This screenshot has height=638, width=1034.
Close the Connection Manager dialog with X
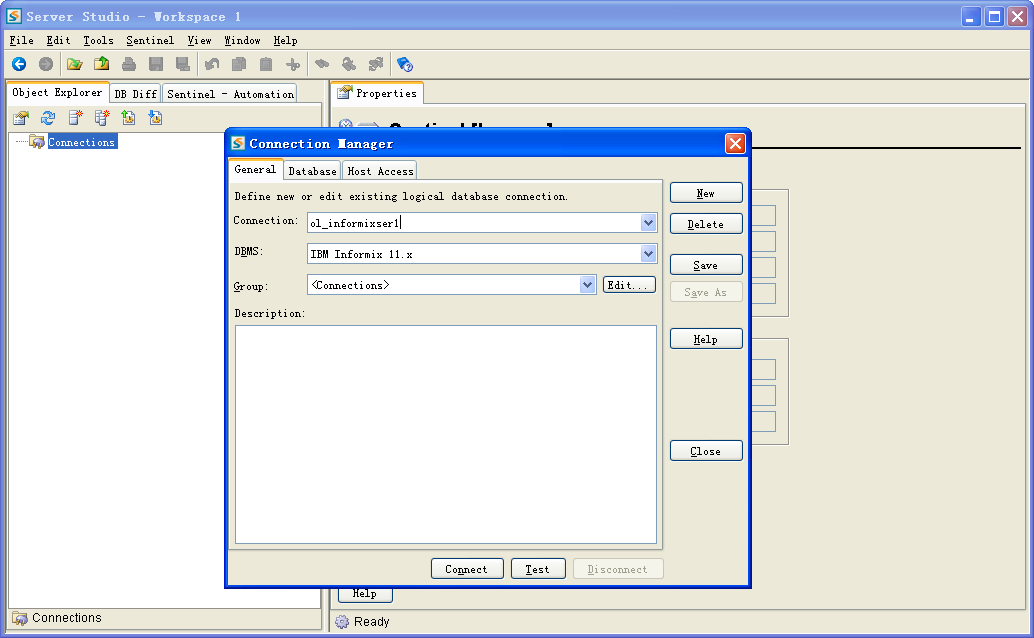coord(735,143)
